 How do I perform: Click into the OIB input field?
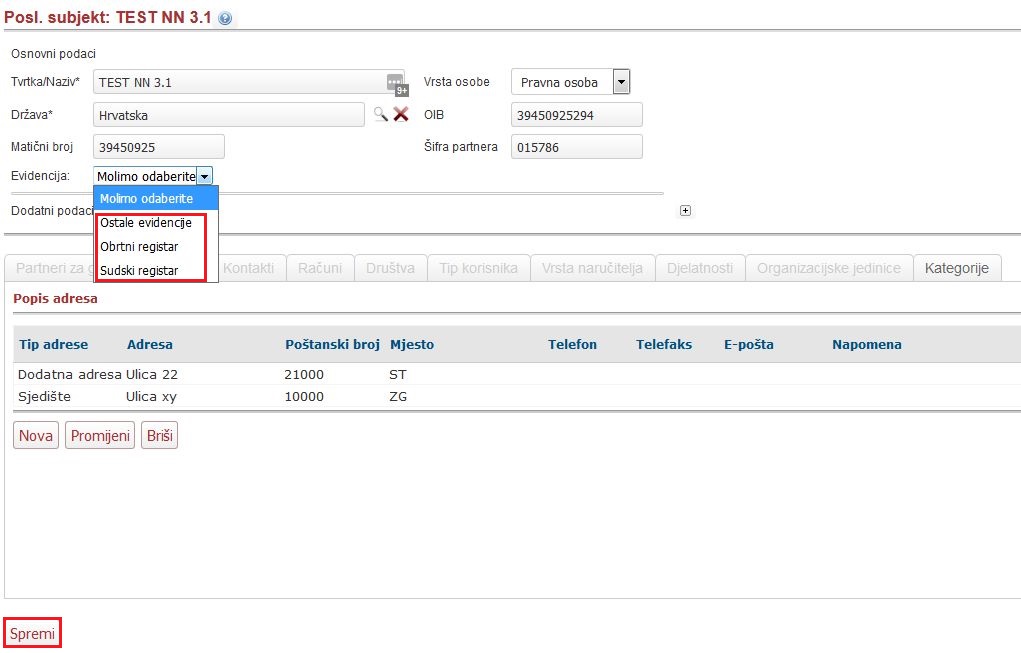(576, 115)
